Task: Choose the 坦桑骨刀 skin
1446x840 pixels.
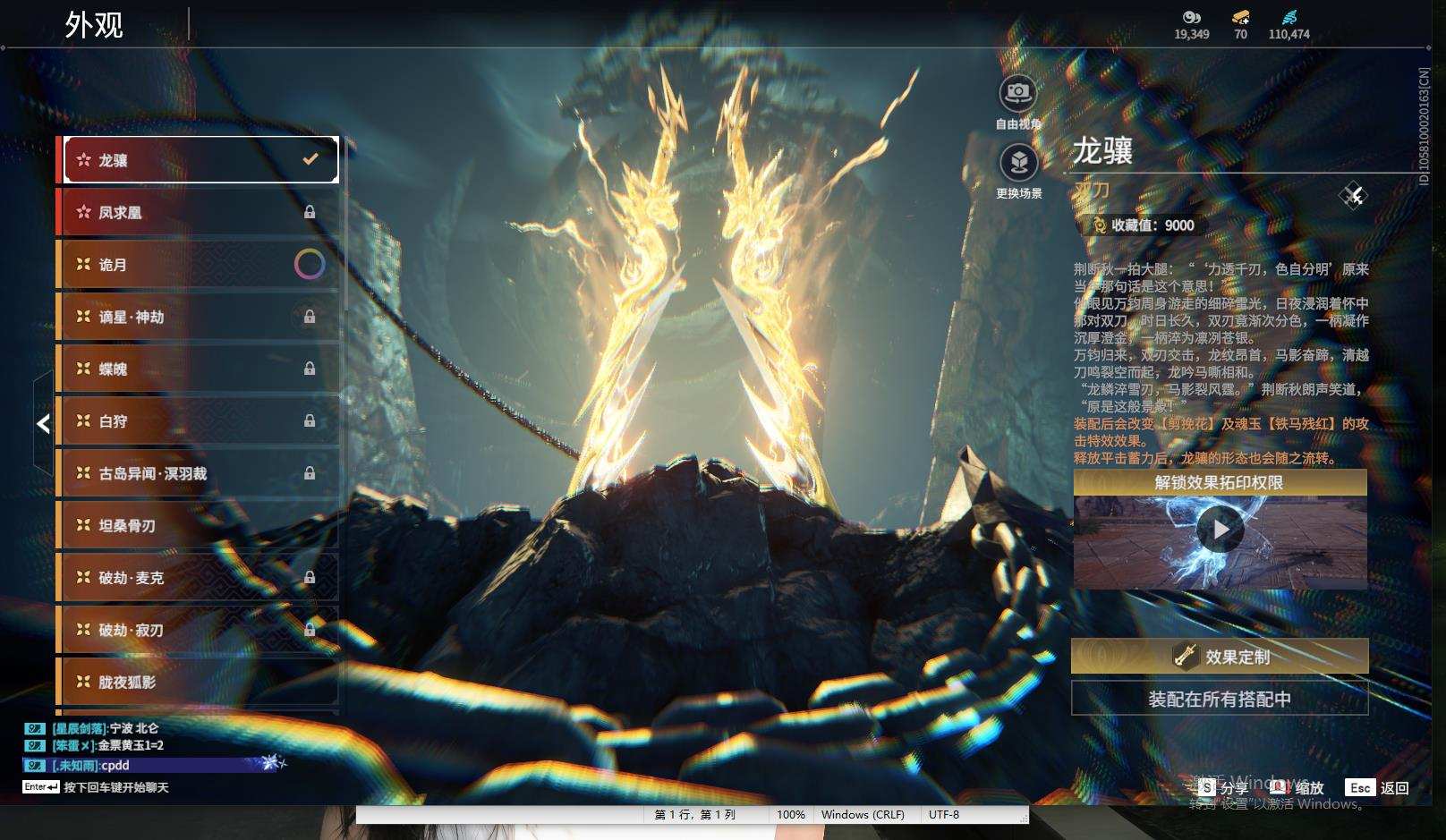Action: coord(198,525)
